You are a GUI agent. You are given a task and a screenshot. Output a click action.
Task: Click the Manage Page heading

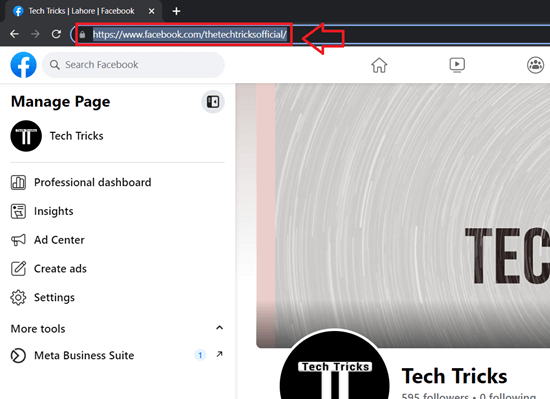pyautogui.click(x=60, y=102)
